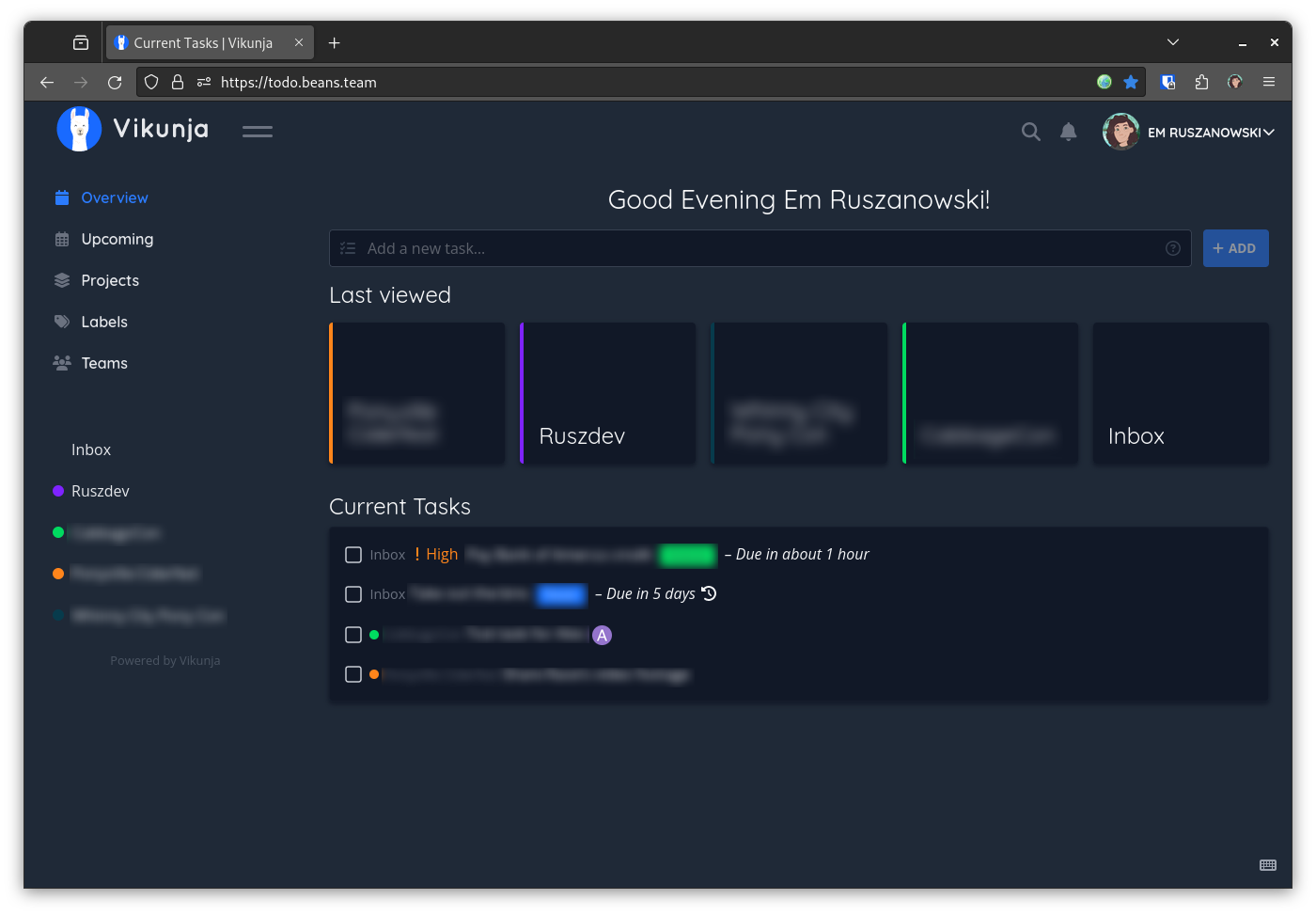
Task: Check the task with orange dot
Action: 353,674
